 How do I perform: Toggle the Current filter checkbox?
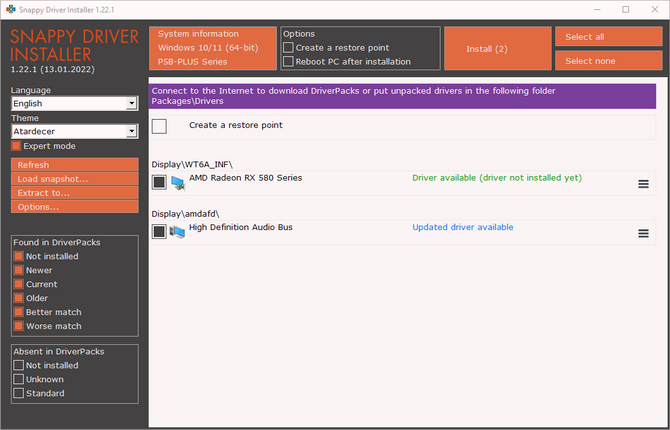18,284
